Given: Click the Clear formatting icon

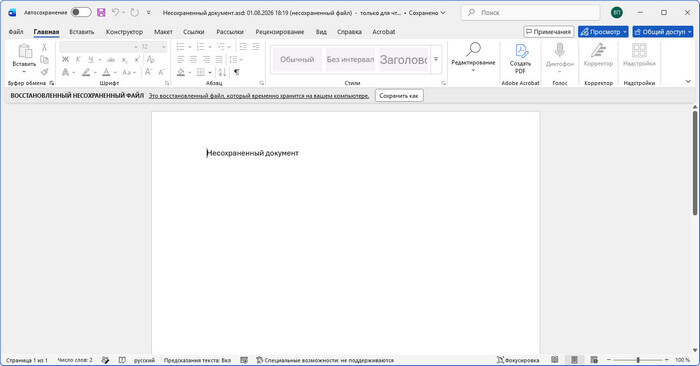Looking at the screenshot, I should pyautogui.click(x=150, y=59).
